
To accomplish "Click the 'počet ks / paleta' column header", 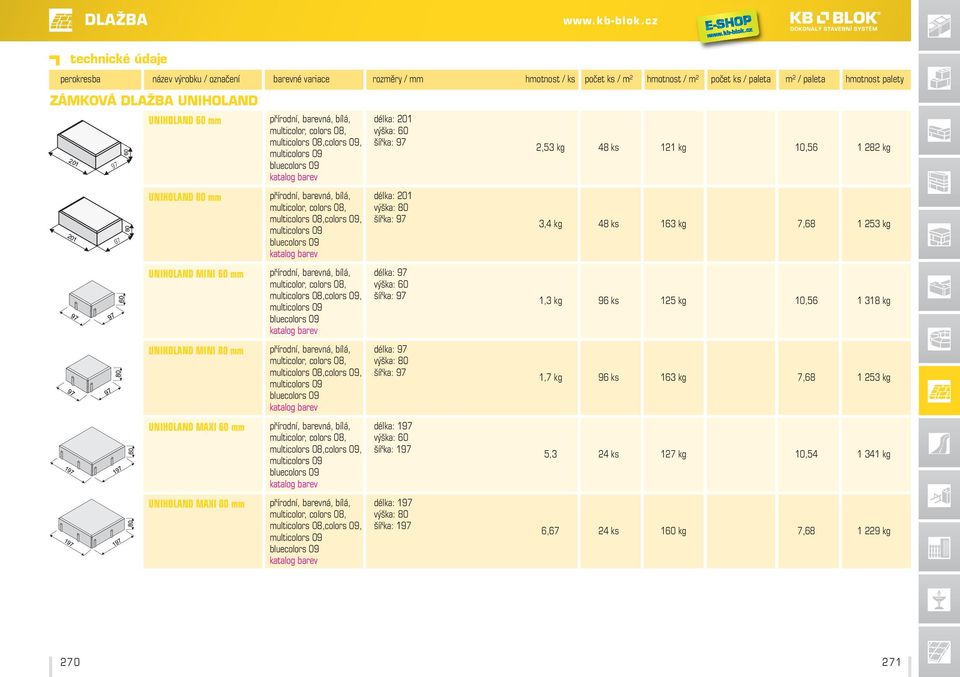I will (741, 79).
